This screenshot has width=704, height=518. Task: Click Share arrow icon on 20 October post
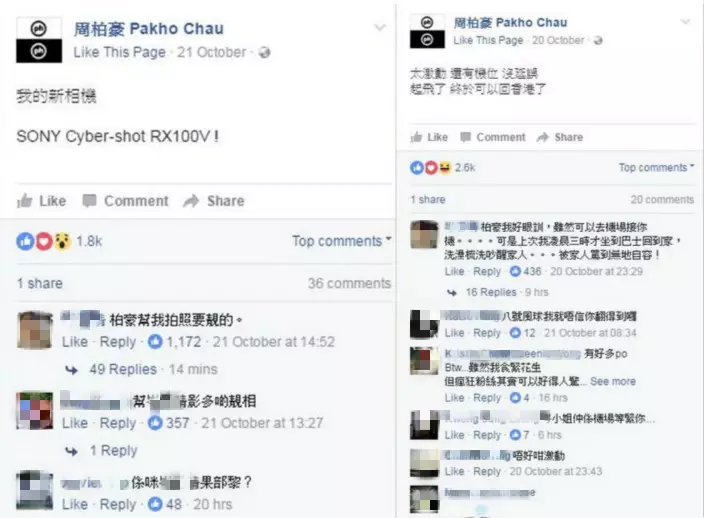543,137
